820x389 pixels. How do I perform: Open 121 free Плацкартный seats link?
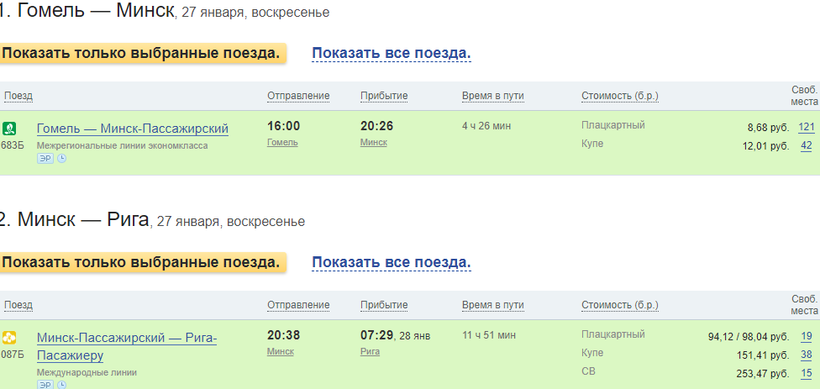[x=806, y=127]
